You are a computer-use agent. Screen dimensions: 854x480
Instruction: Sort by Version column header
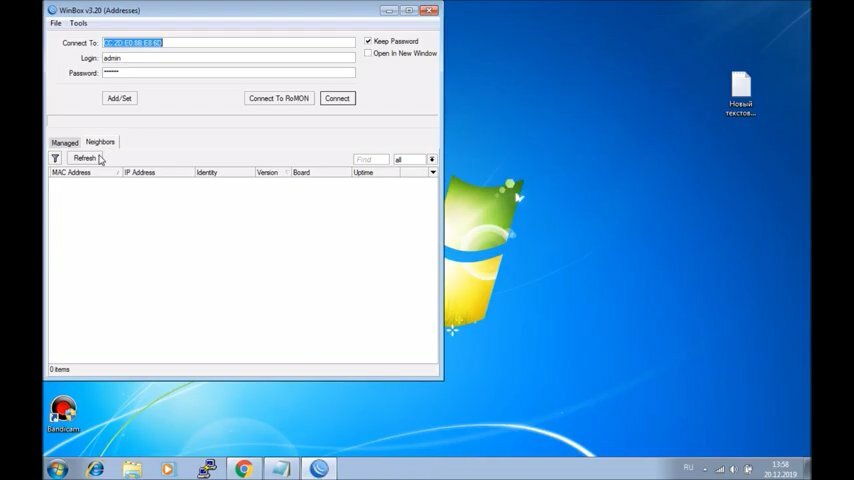[273, 172]
